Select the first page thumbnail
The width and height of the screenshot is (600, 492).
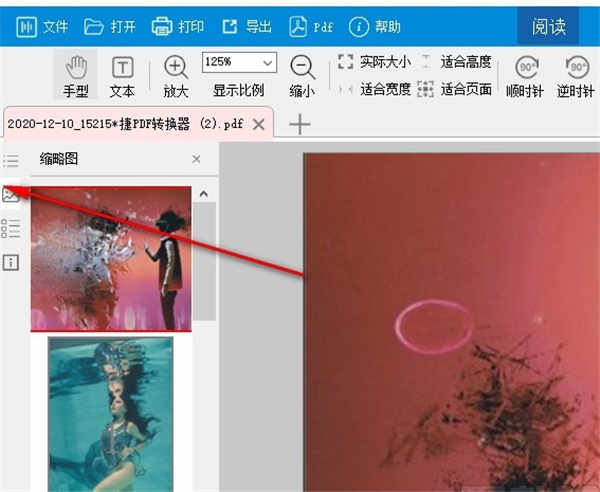pyautogui.click(x=111, y=259)
